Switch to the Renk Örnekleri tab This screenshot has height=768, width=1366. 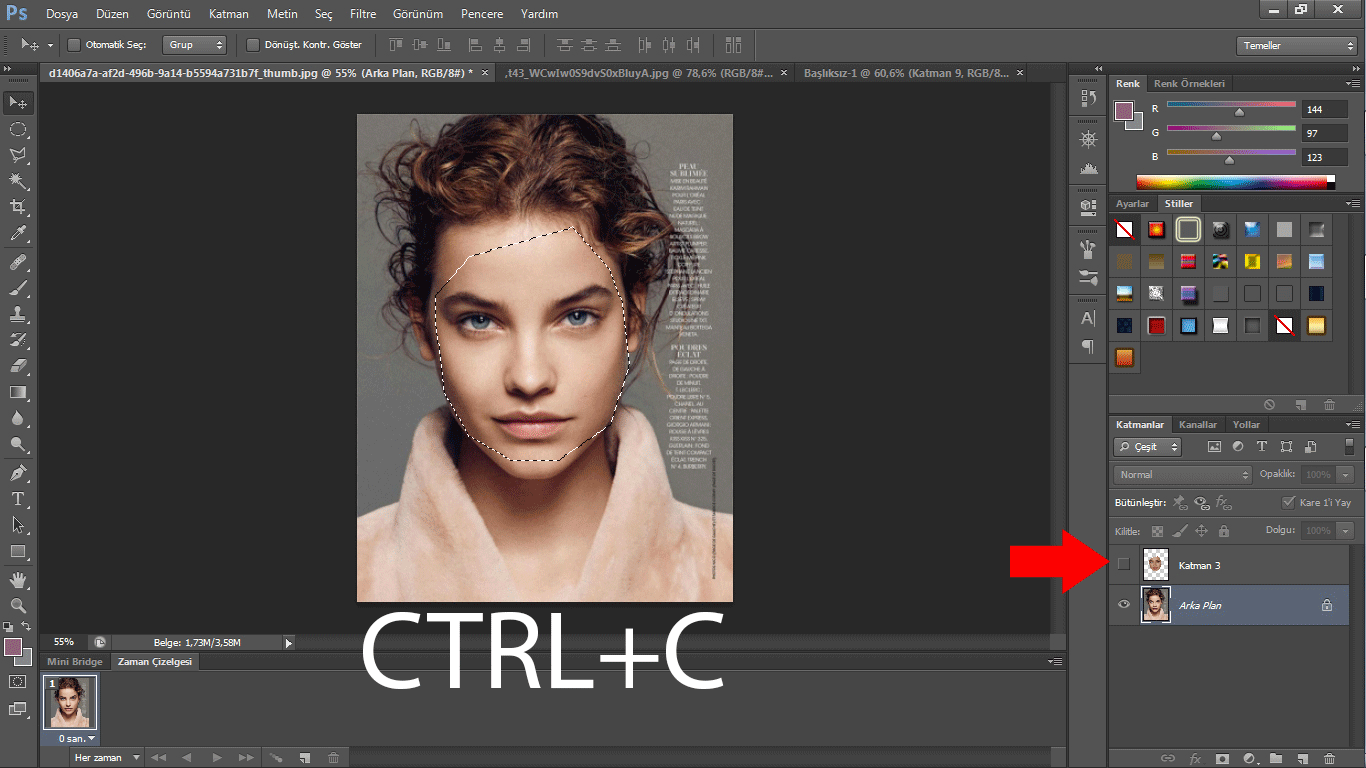(1189, 84)
